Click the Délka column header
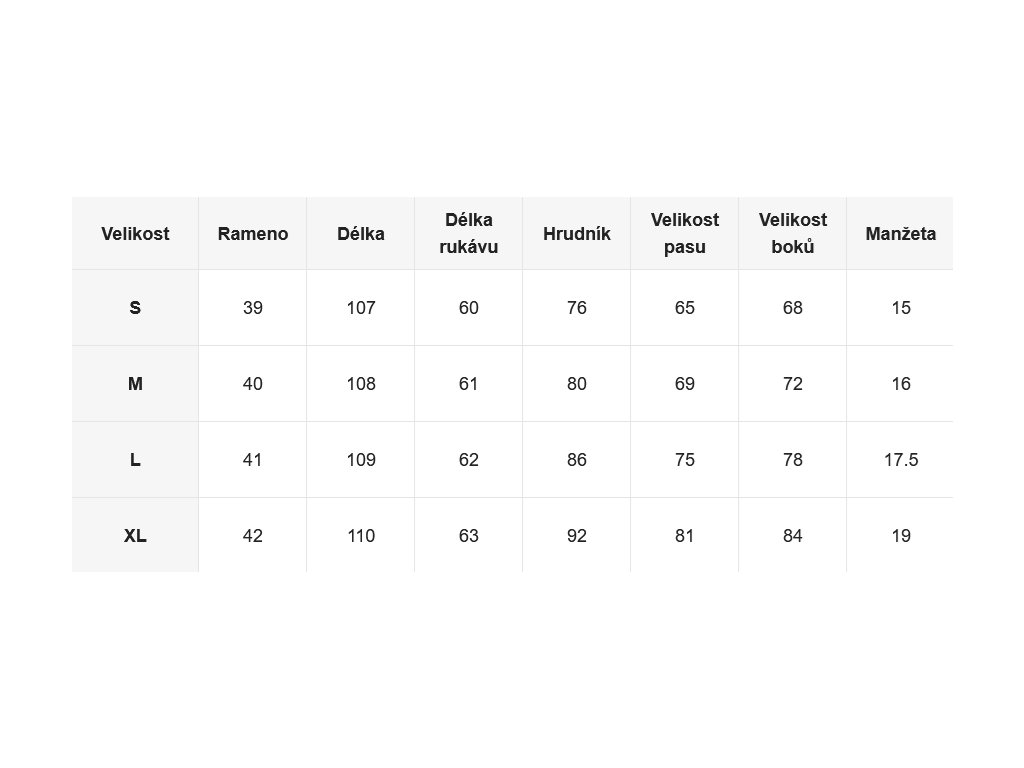The height and width of the screenshot is (768, 1024). click(x=360, y=234)
